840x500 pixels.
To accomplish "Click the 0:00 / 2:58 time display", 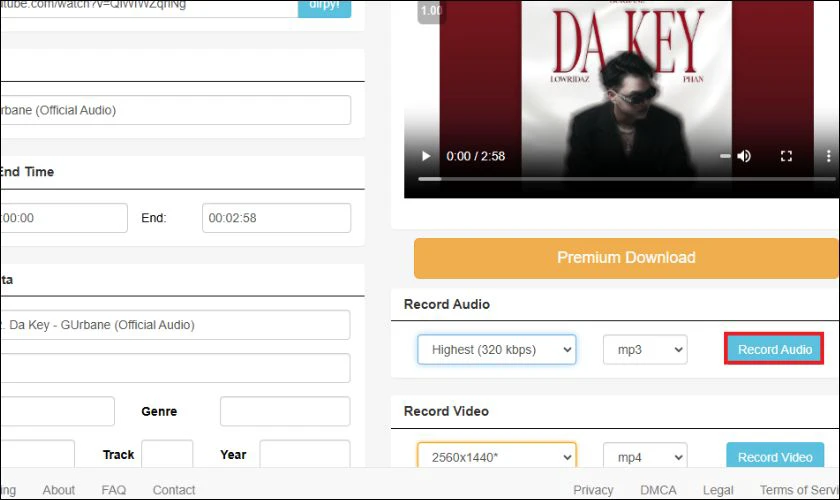I will 476,156.
